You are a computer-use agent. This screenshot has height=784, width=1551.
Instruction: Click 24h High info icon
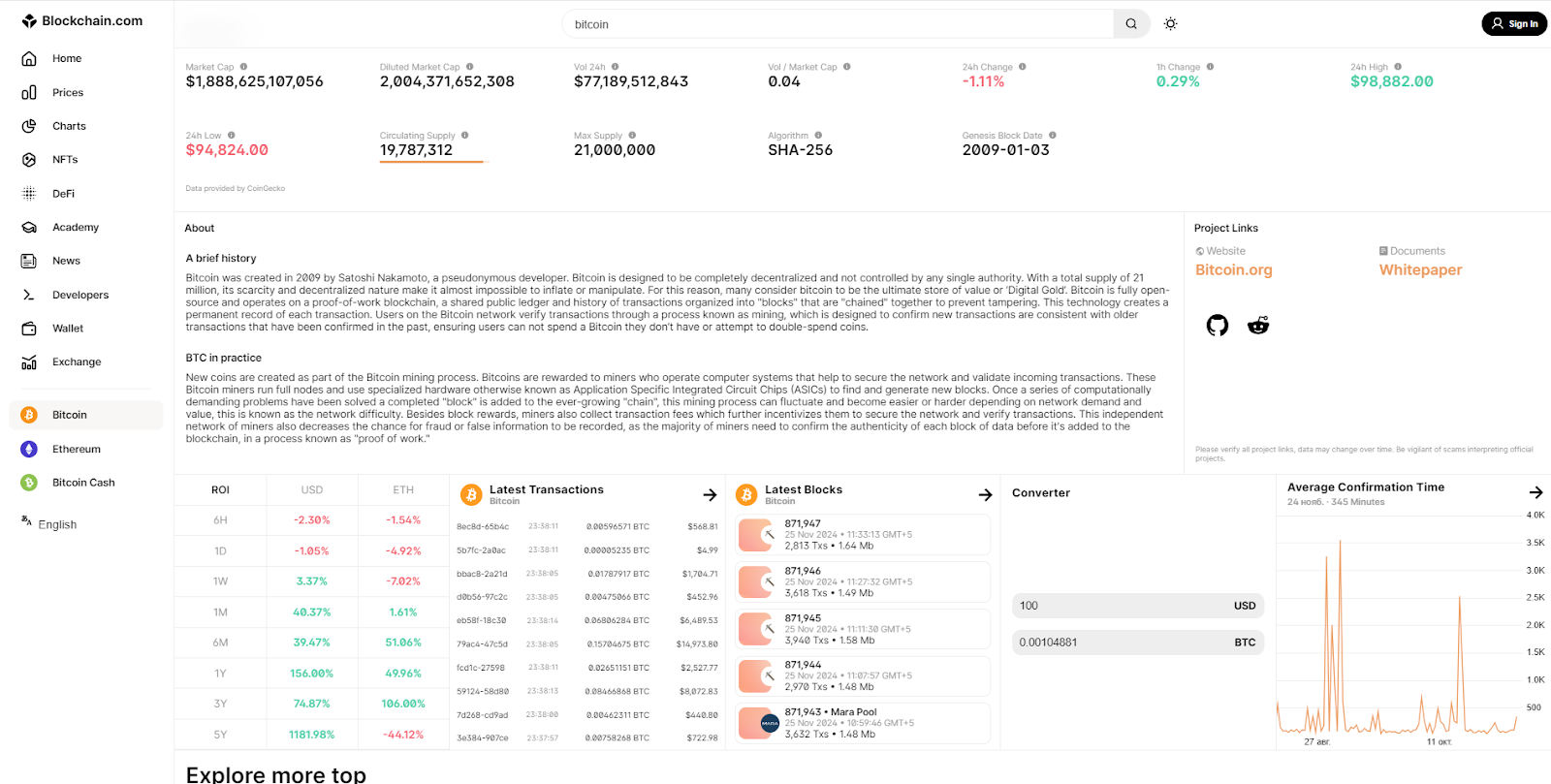click(x=1398, y=67)
